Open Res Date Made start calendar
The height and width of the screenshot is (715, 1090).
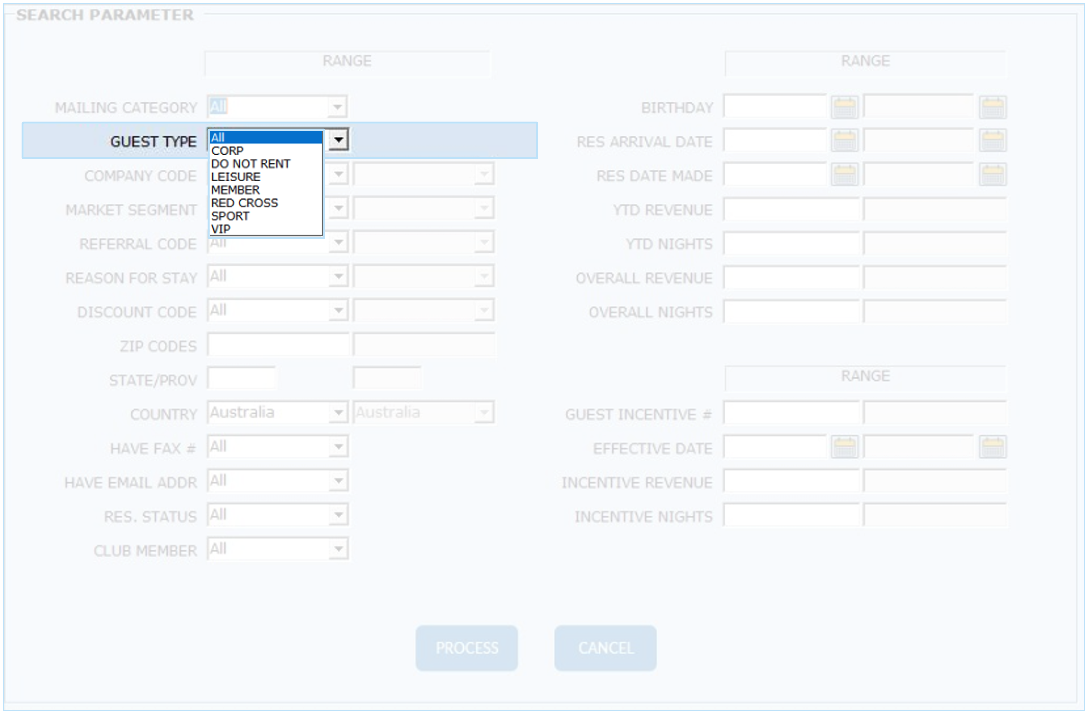[x=845, y=175]
